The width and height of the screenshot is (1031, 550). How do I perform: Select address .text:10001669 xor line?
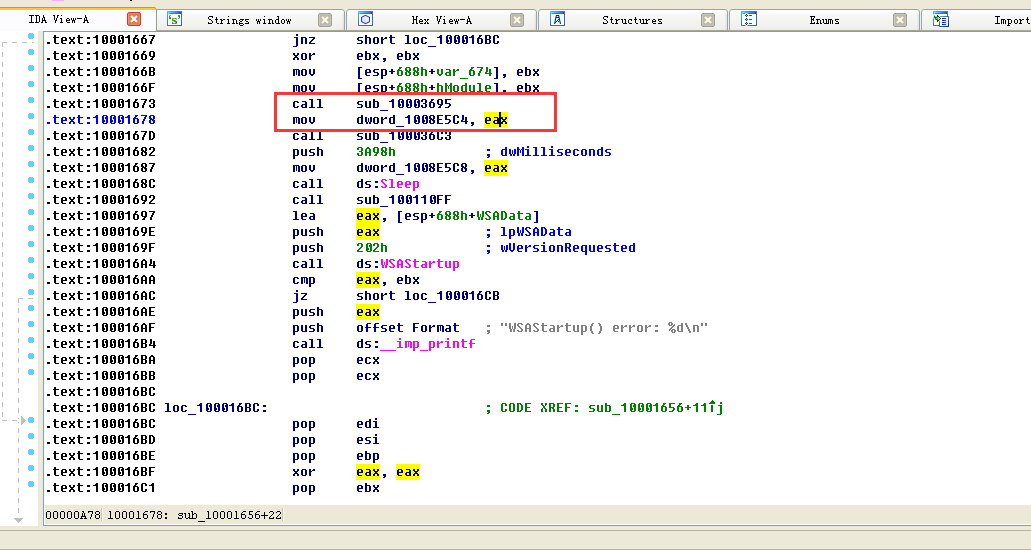101,56
